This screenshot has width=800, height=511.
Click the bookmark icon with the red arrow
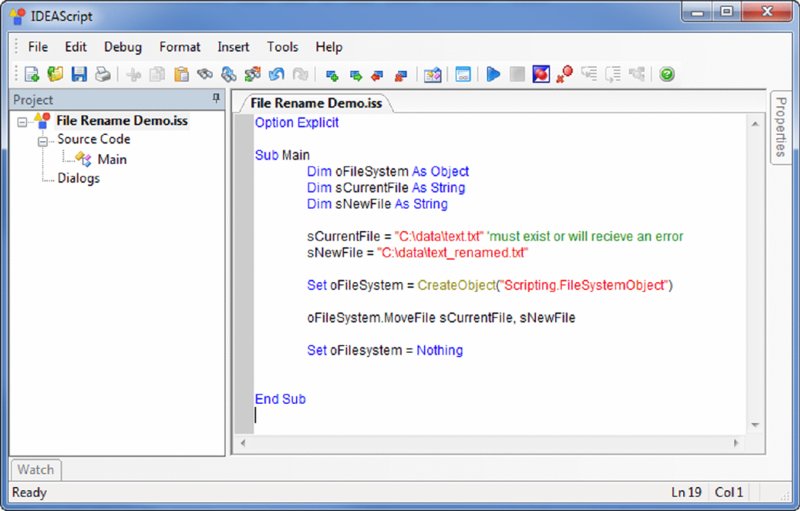(x=378, y=75)
